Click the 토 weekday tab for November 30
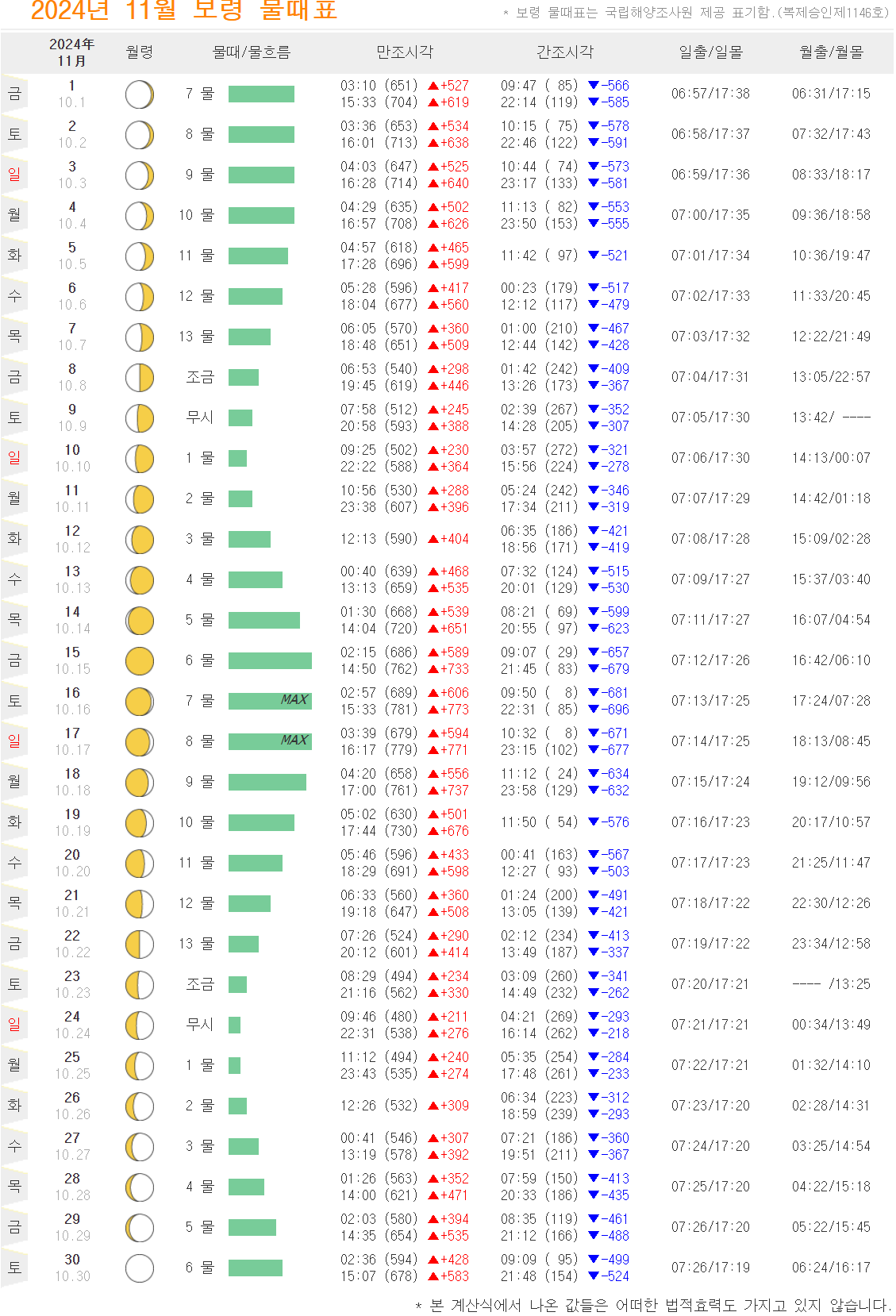This screenshot has height=1316, width=896. (14, 1268)
